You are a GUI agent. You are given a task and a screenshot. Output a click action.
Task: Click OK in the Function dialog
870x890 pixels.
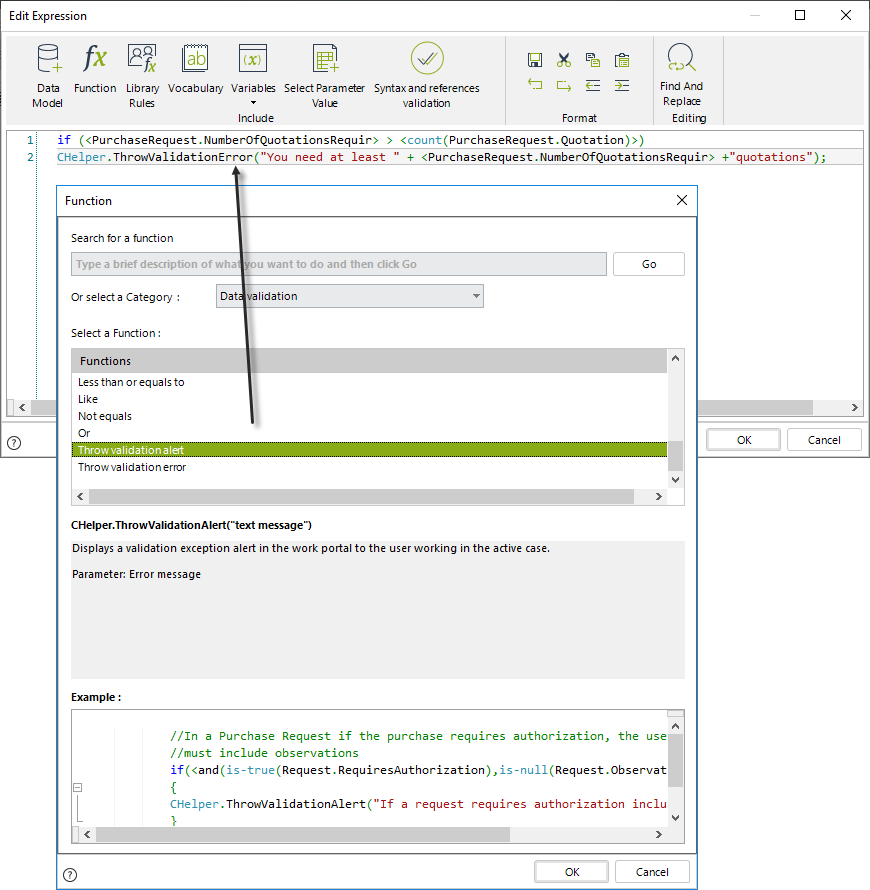pos(571,872)
